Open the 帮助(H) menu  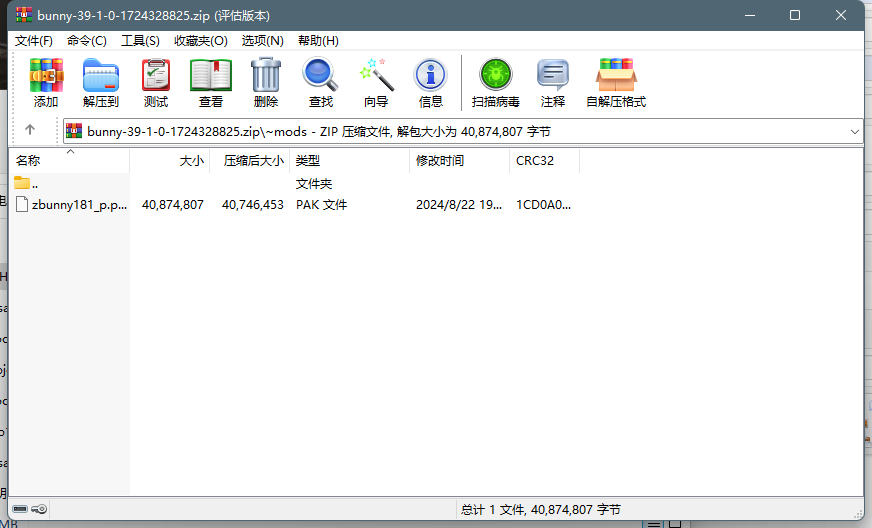pos(318,41)
